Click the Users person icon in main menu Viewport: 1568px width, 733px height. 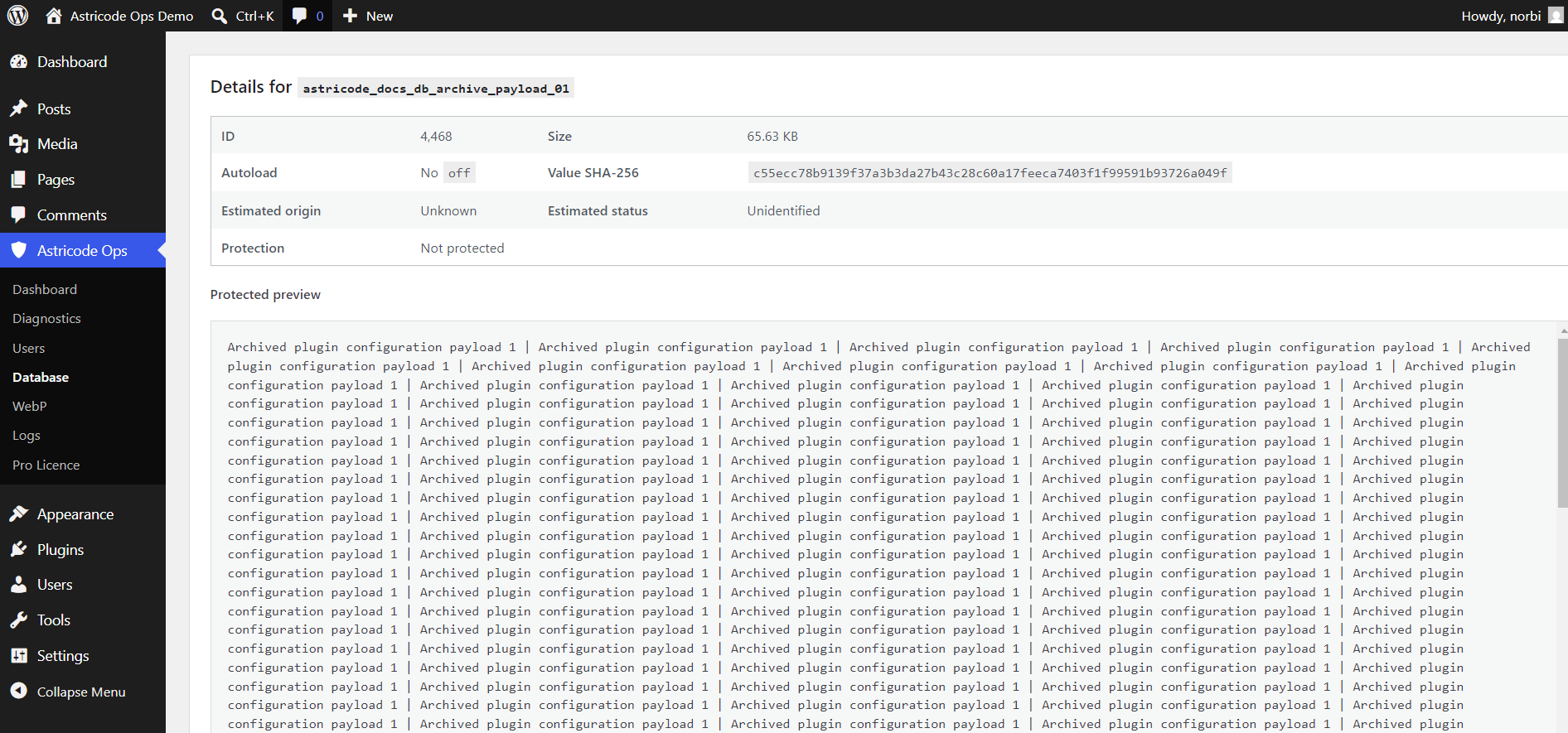point(18,585)
